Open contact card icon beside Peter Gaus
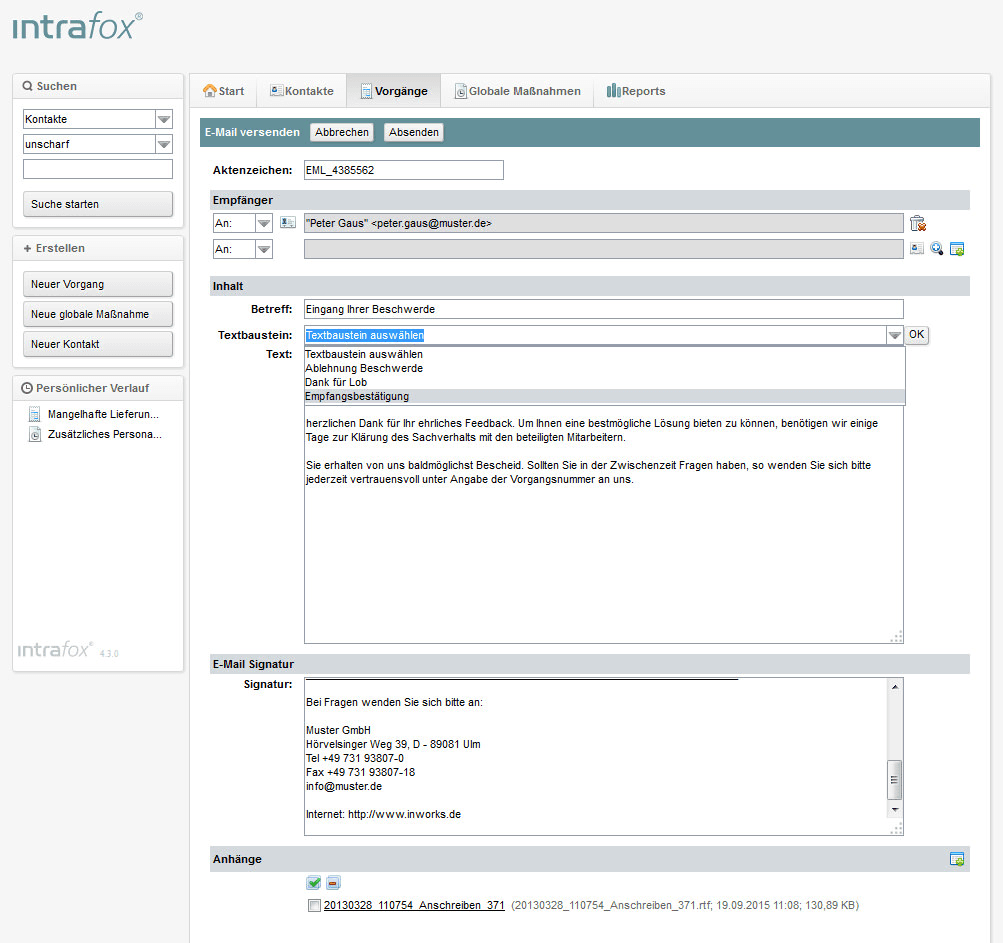The image size is (1003, 943). pos(288,223)
